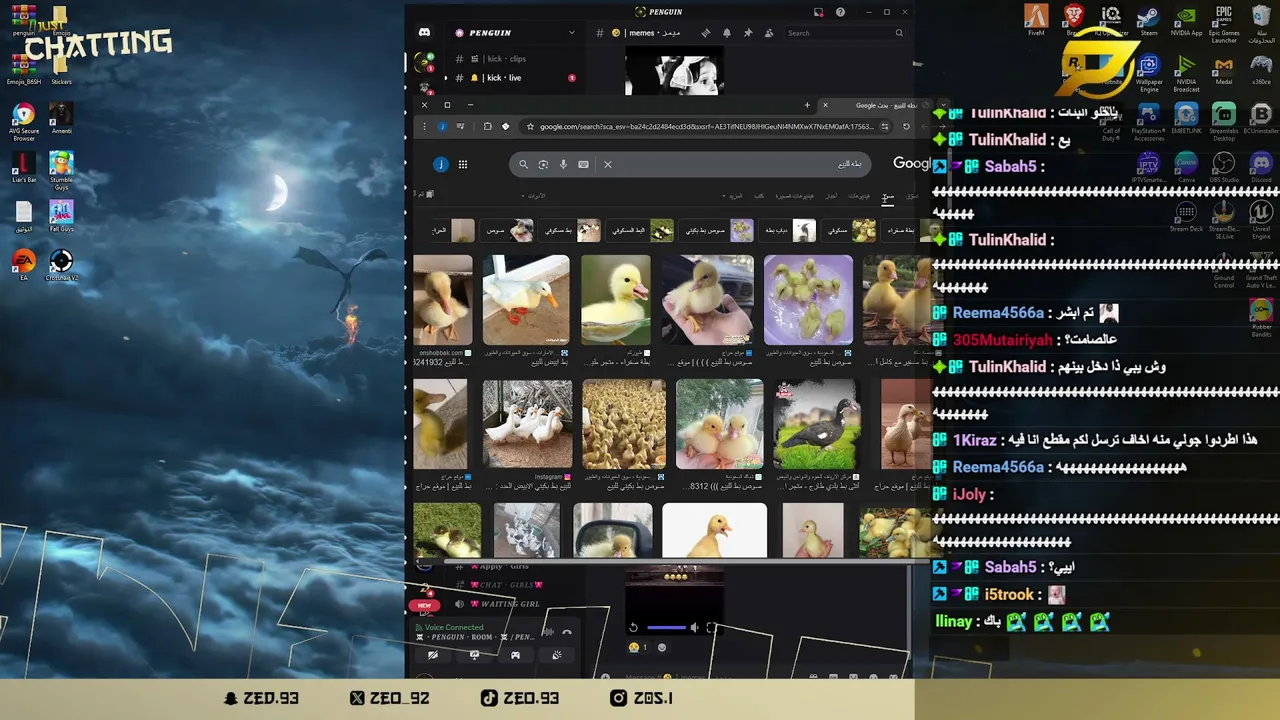Fullscreen the Discord embedded video
Image resolution: width=1280 pixels, height=720 pixels.
pyautogui.click(x=711, y=627)
